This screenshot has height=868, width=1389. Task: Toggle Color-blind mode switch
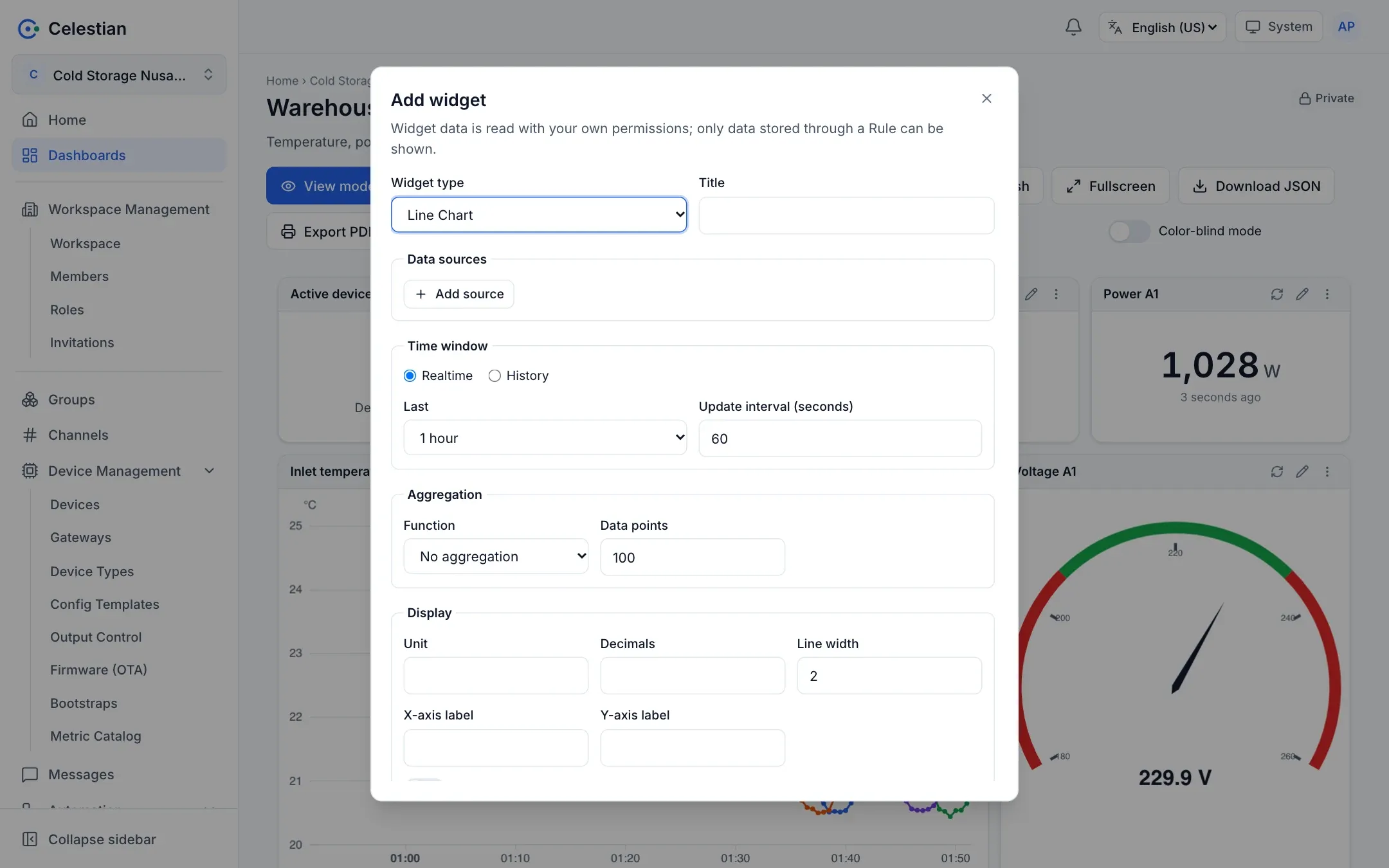click(x=1129, y=231)
